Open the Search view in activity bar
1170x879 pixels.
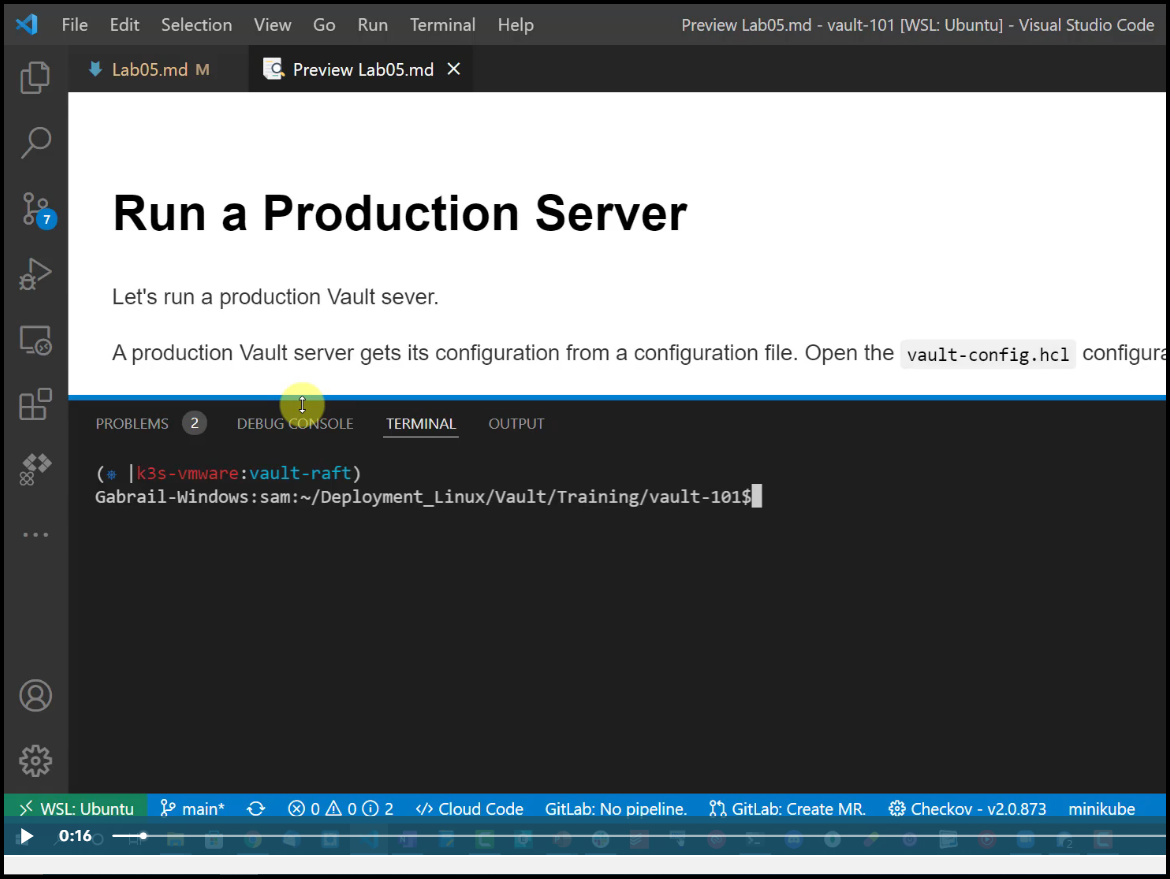click(x=35, y=142)
